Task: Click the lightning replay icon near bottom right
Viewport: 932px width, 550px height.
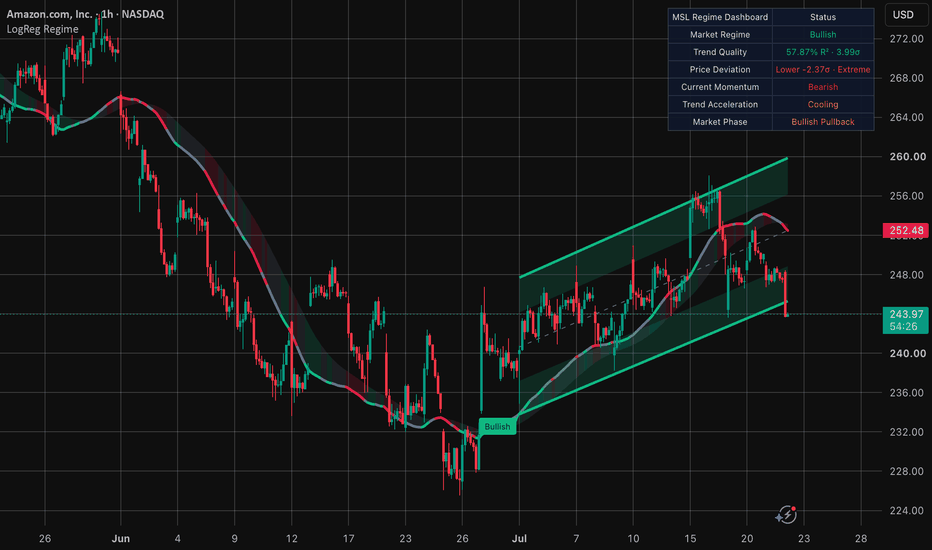Action: (786, 514)
